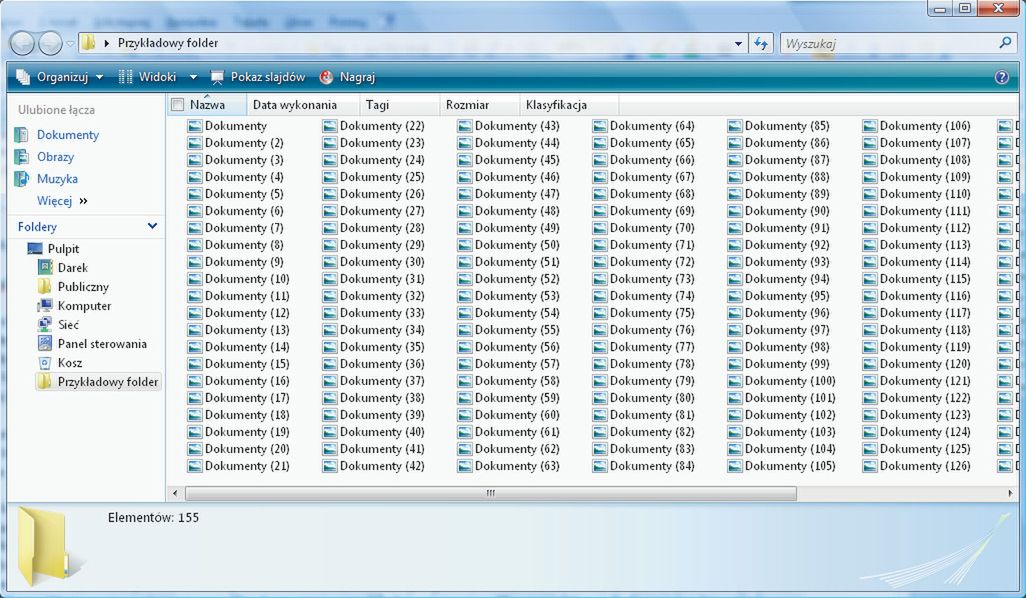Screen dimensions: 1026x598
Task: Click the Sieć network icon
Action: click(x=44, y=325)
